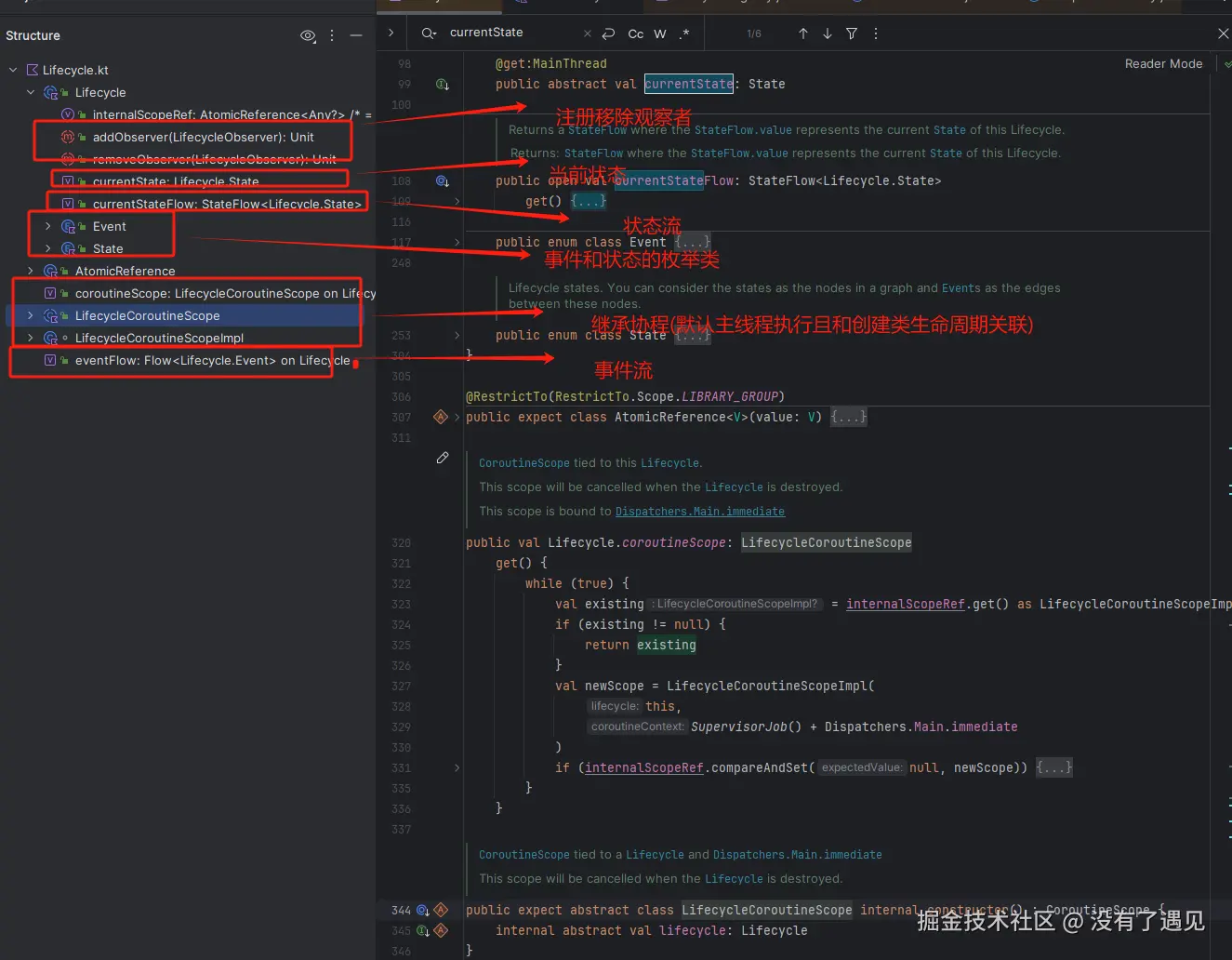Click the gutter implementations icon on line 99
Image resolution: width=1232 pixels, height=960 pixels.
(x=443, y=85)
